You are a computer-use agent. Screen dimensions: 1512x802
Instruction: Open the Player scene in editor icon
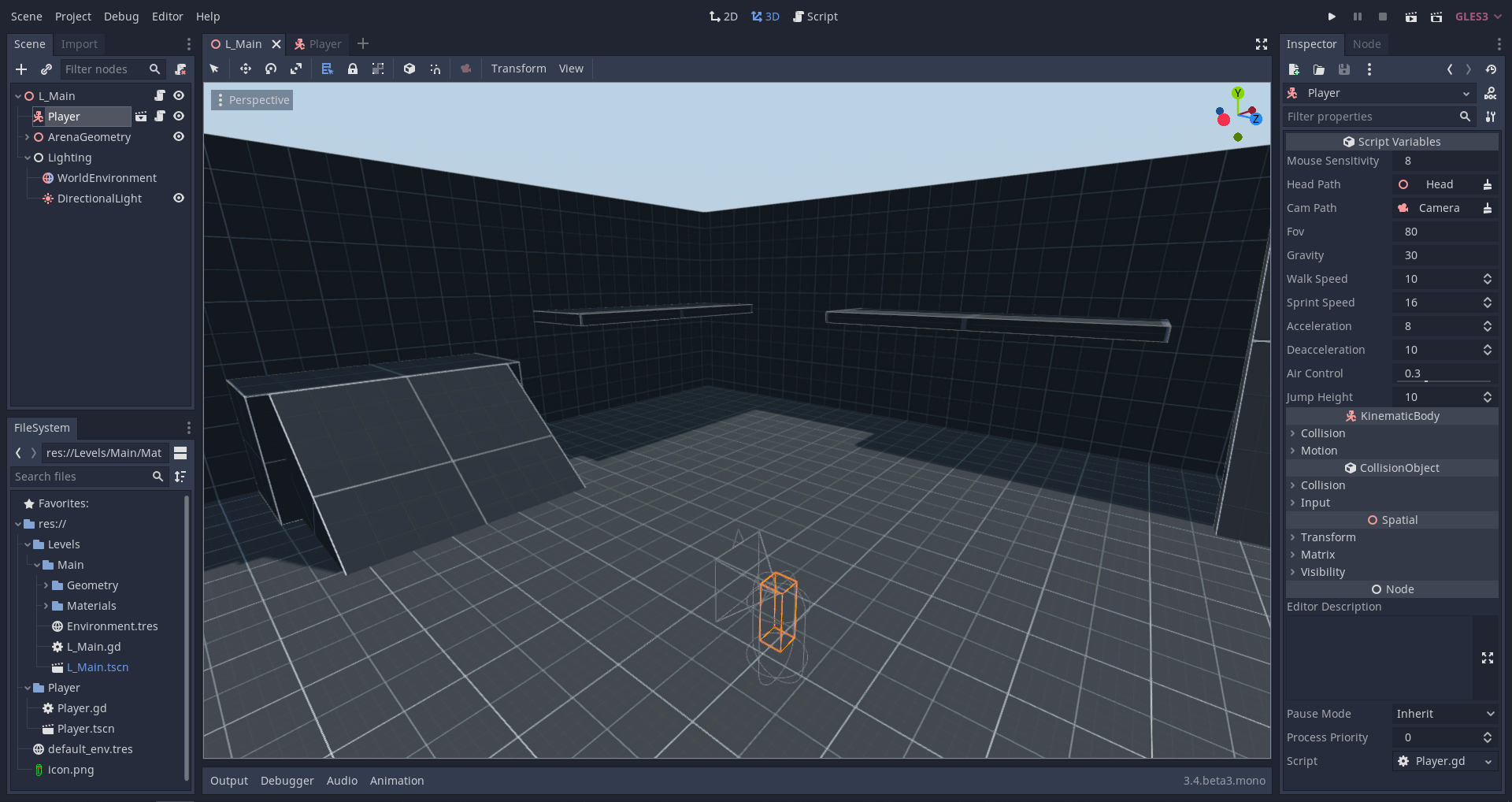pyautogui.click(x=141, y=117)
